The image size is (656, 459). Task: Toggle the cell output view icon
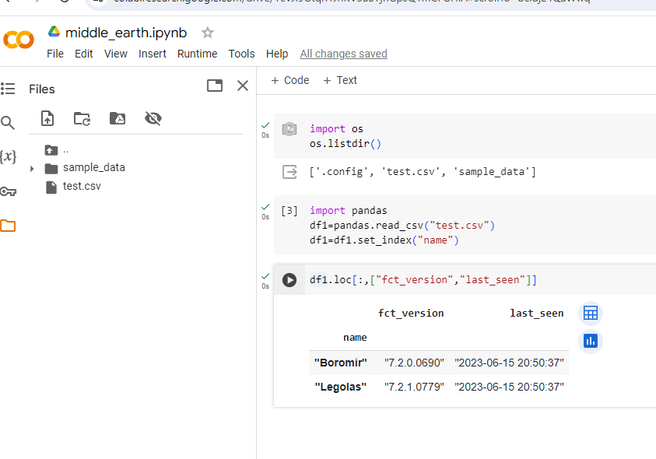click(x=289, y=172)
